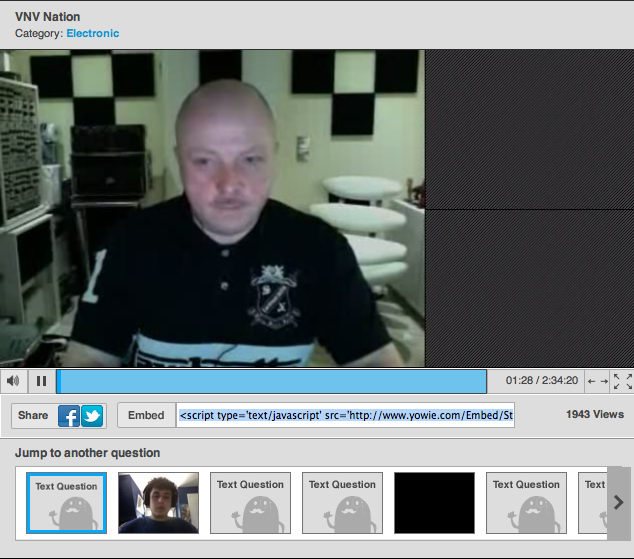Image resolution: width=634 pixels, height=559 pixels.
Task: Share on Twitter
Action: click(x=92, y=416)
